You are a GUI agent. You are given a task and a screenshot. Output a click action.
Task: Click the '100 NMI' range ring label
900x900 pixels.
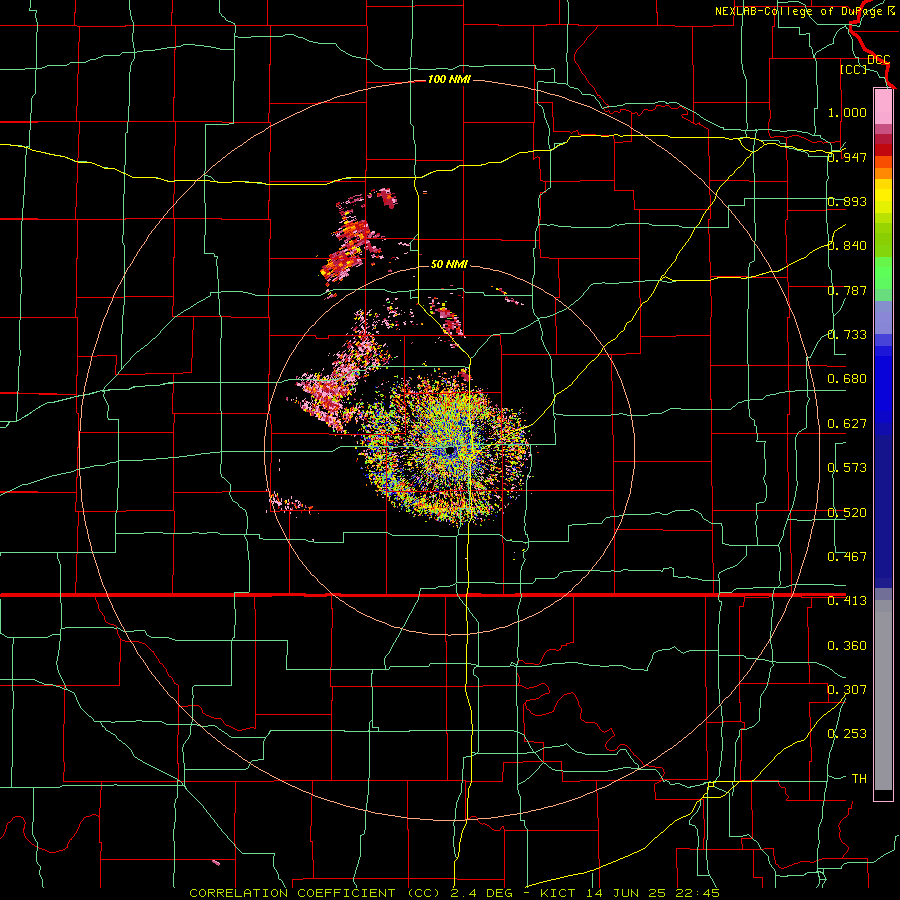tap(449, 79)
